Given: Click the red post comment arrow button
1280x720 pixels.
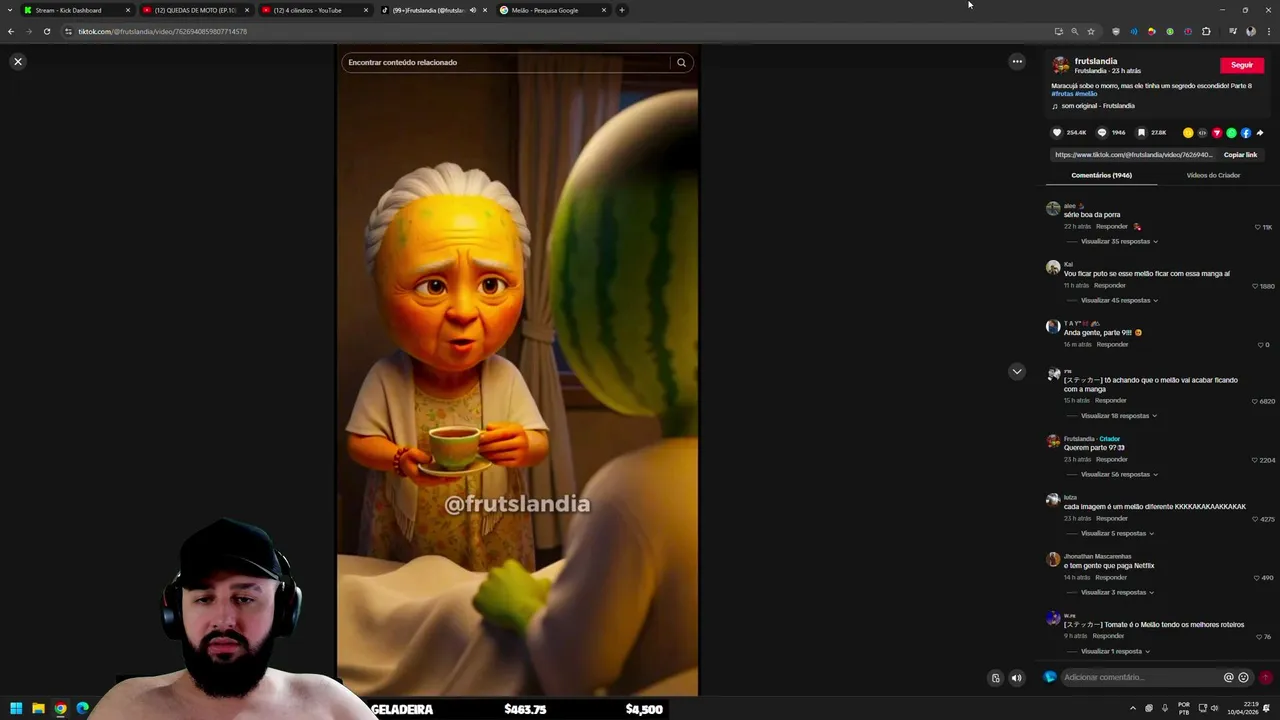Looking at the screenshot, I should pyautogui.click(x=1266, y=677).
